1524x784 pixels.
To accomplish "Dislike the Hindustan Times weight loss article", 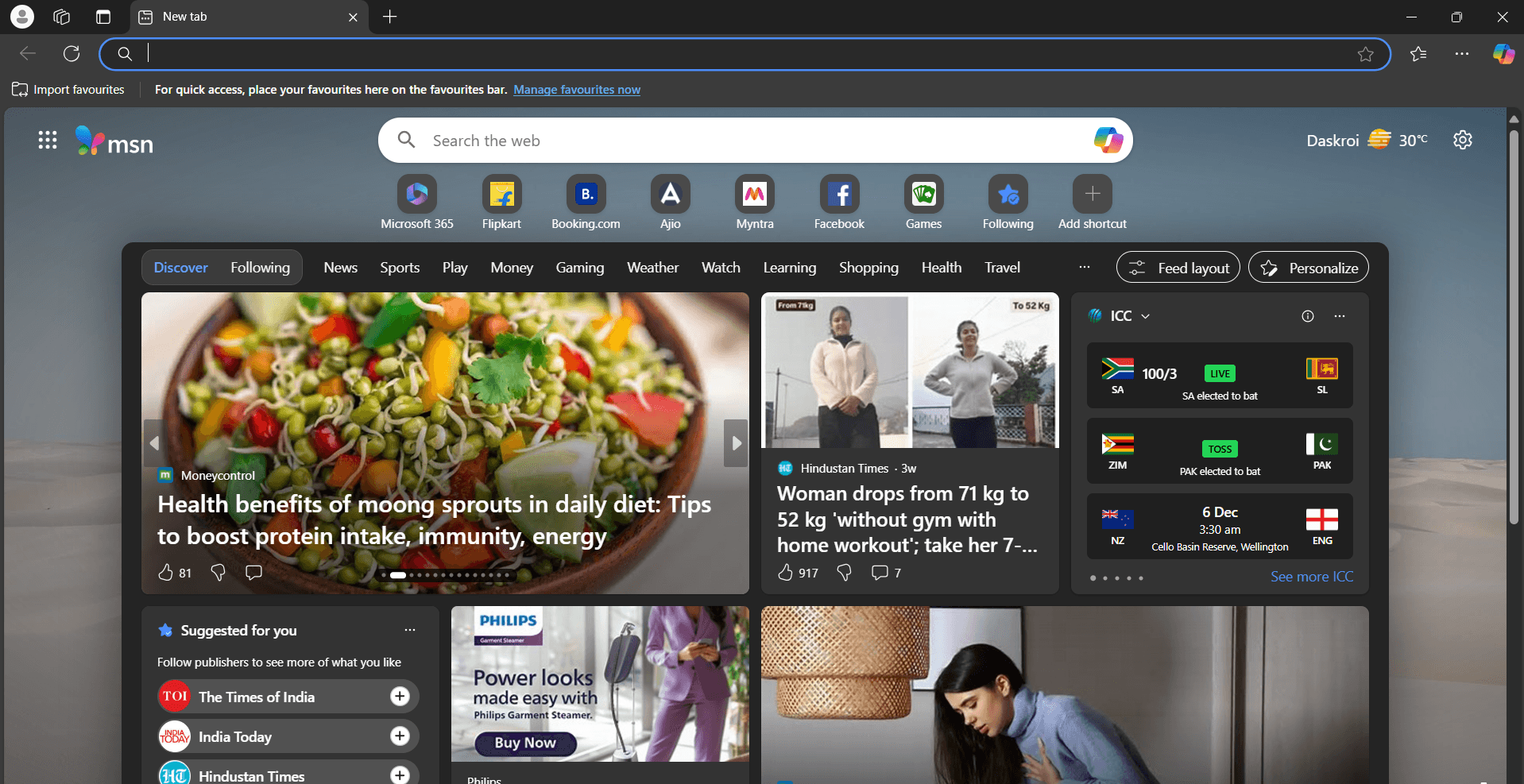I will 844,573.
